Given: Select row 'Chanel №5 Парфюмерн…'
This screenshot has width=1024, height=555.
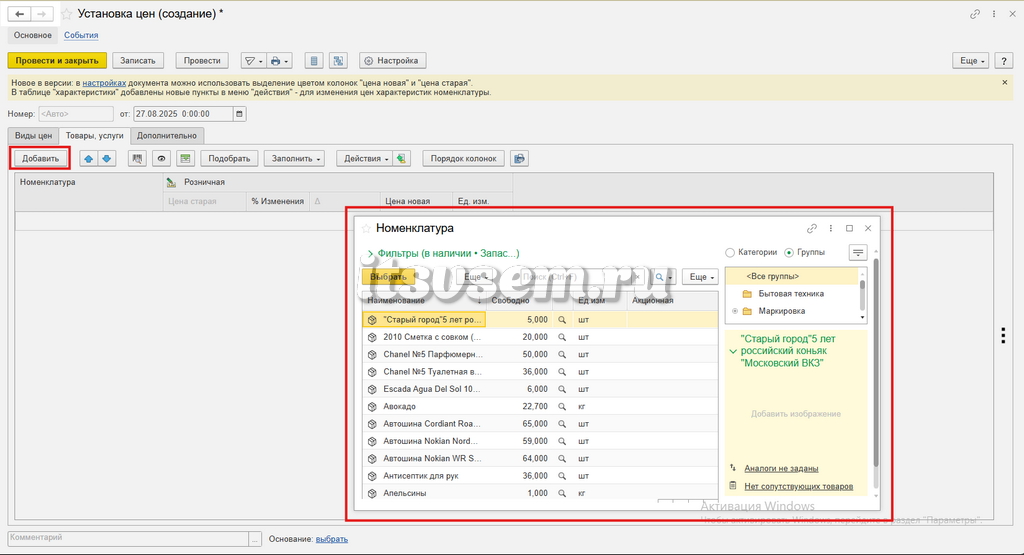Looking at the screenshot, I should click(x=540, y=355).
